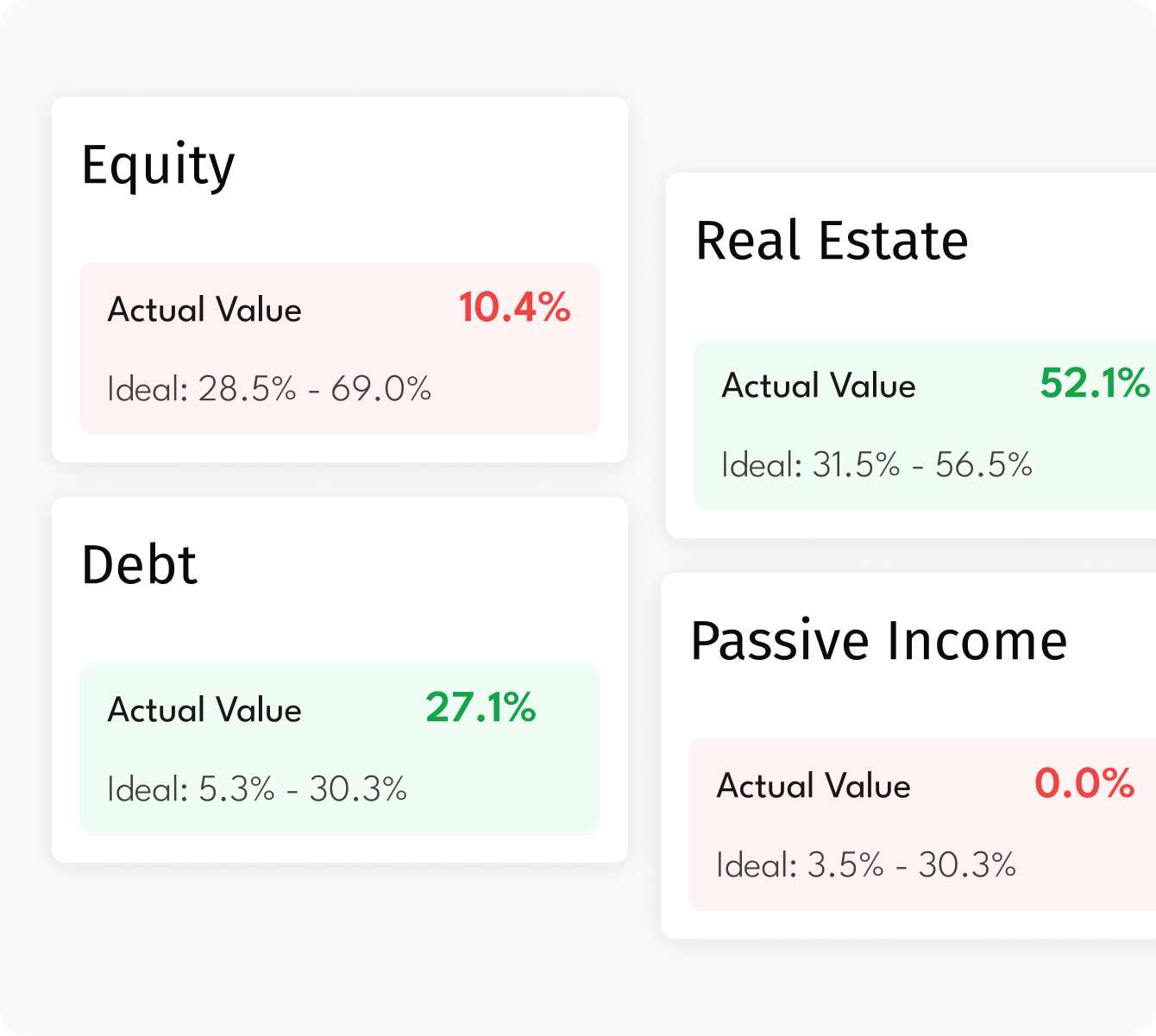Click the Real Estate heading
The width and height of the screenshot is (1156, 1036).
tap(832, 241)
